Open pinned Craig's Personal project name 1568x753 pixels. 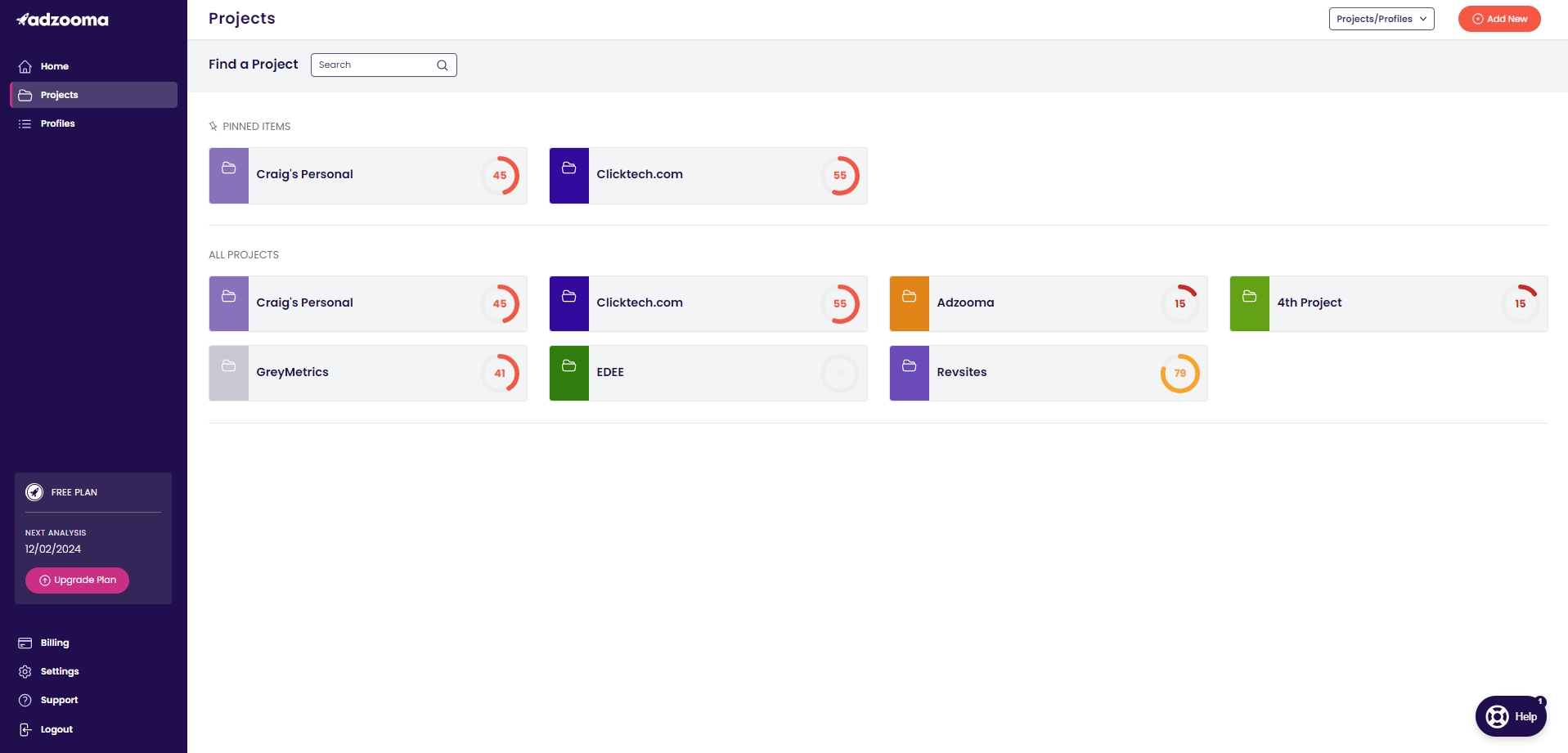(x=304, y=174)
